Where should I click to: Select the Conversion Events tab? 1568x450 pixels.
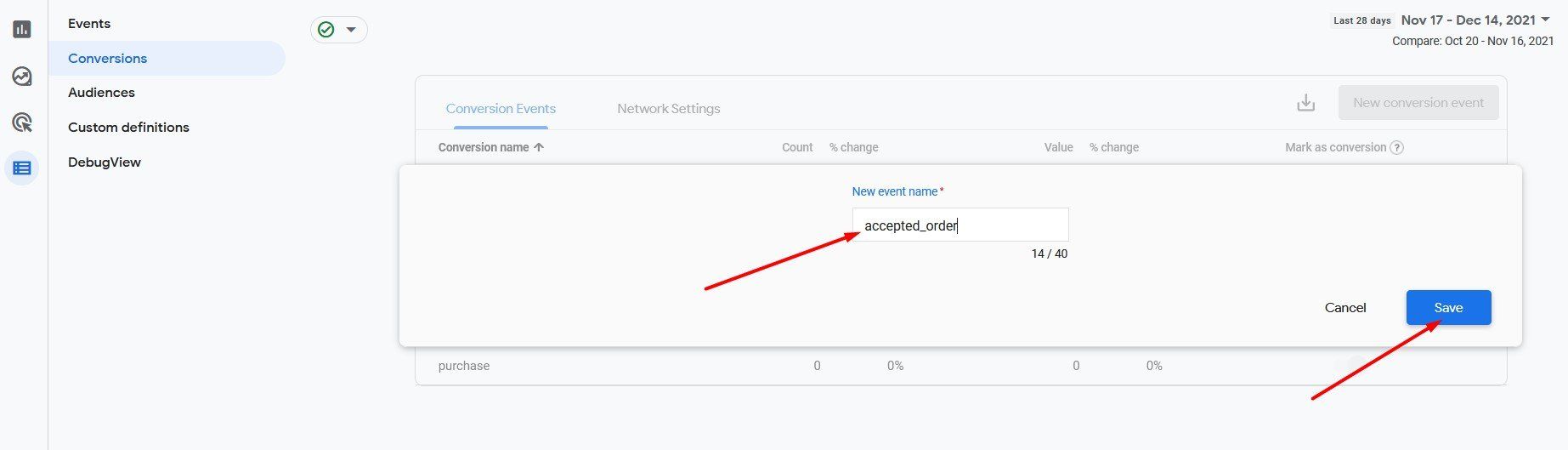501,109
